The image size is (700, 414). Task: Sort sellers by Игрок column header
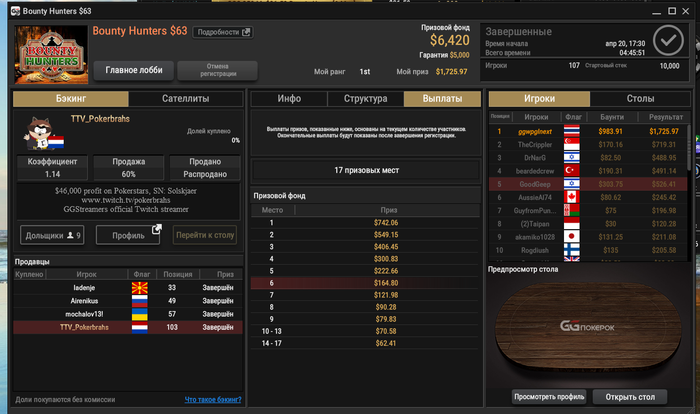click(87, 274)
